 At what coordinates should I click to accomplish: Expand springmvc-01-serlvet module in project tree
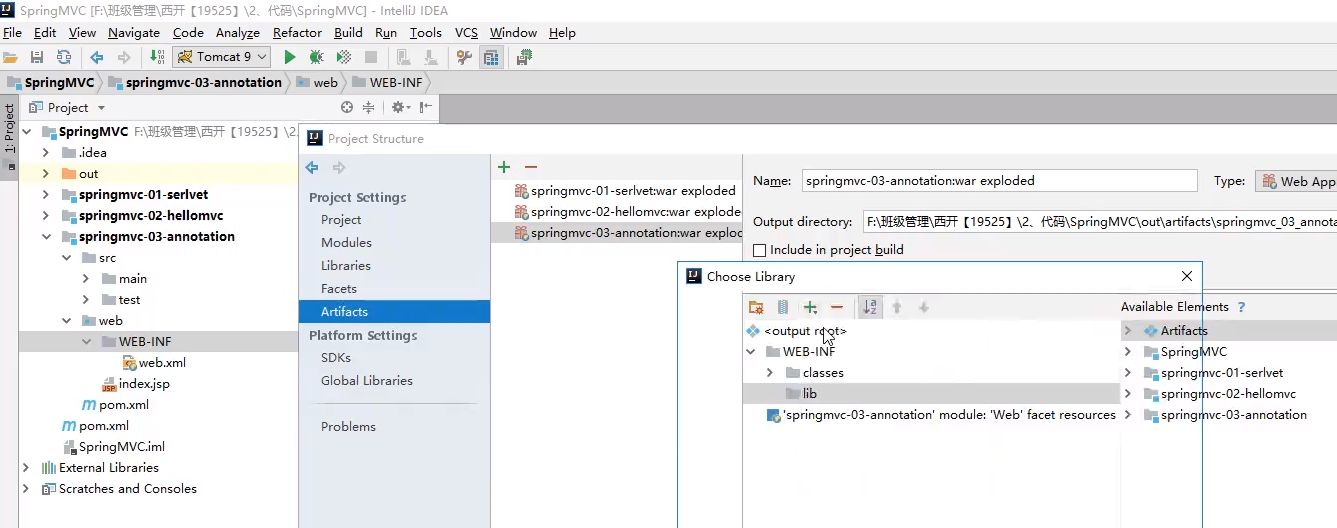(x=46, y=195)
